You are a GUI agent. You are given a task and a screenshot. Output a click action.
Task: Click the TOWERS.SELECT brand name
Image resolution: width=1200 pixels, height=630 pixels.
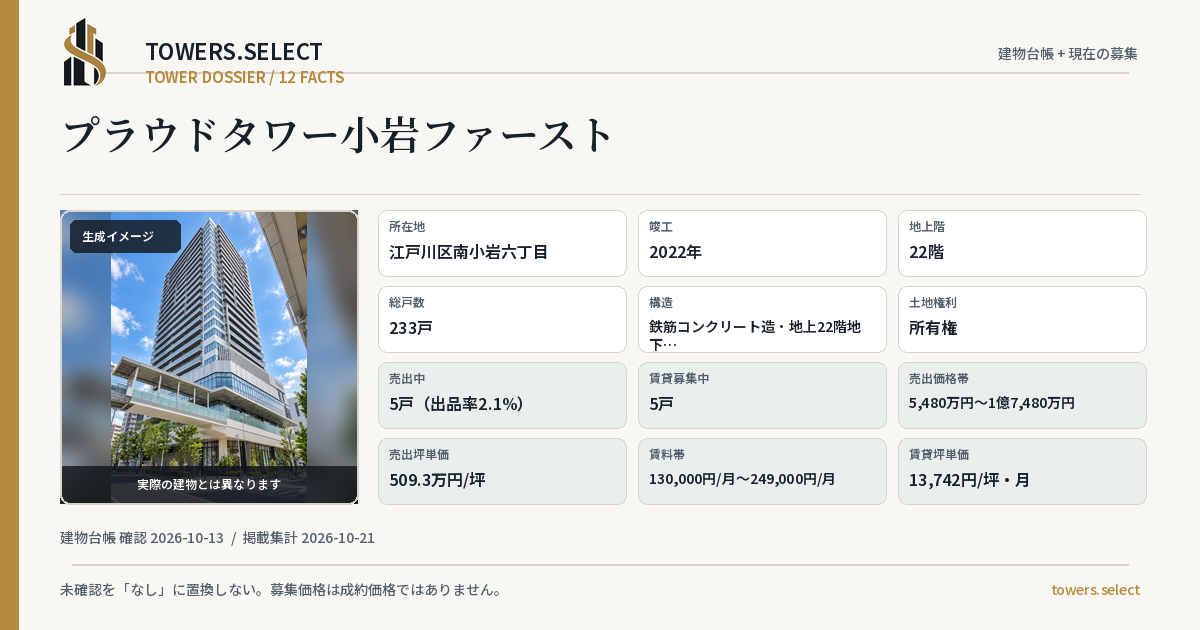234,52
